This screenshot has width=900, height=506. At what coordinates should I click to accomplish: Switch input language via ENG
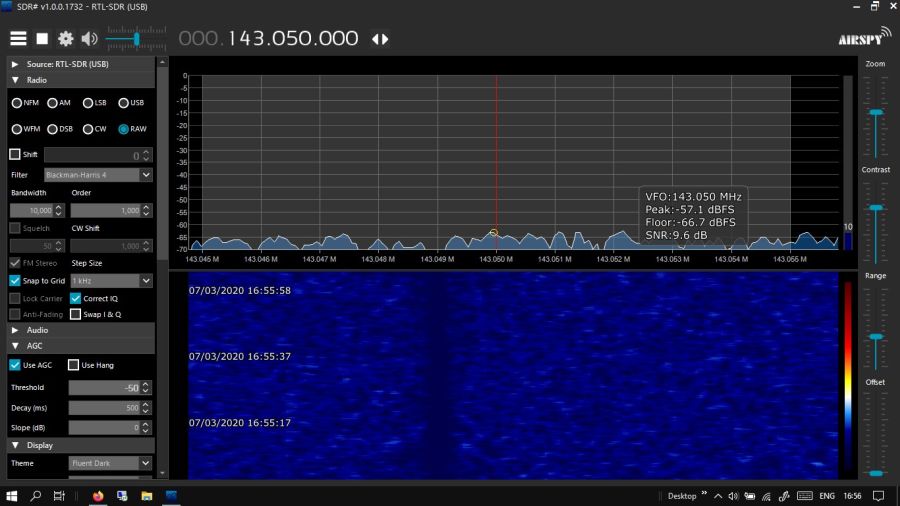[827, 496]
